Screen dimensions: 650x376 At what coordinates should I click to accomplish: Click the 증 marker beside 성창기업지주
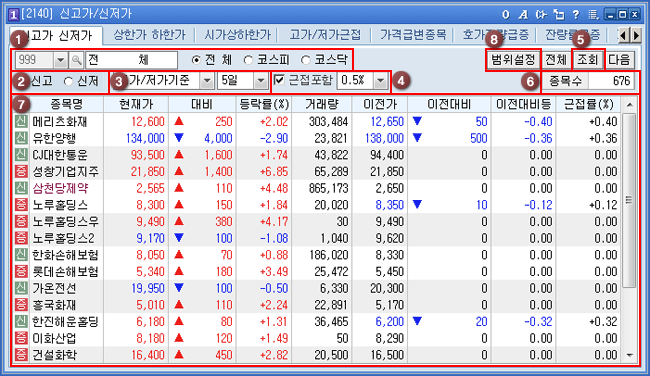point(21,171)
